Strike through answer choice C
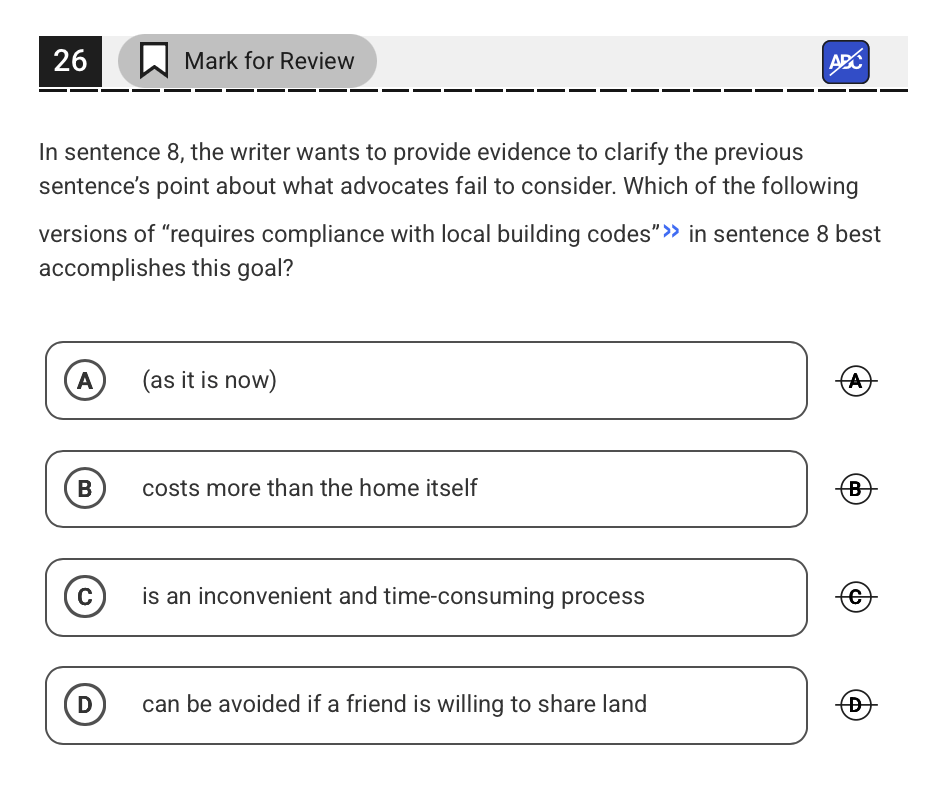Viewport: 932px width, 796px height. (856, 597)
